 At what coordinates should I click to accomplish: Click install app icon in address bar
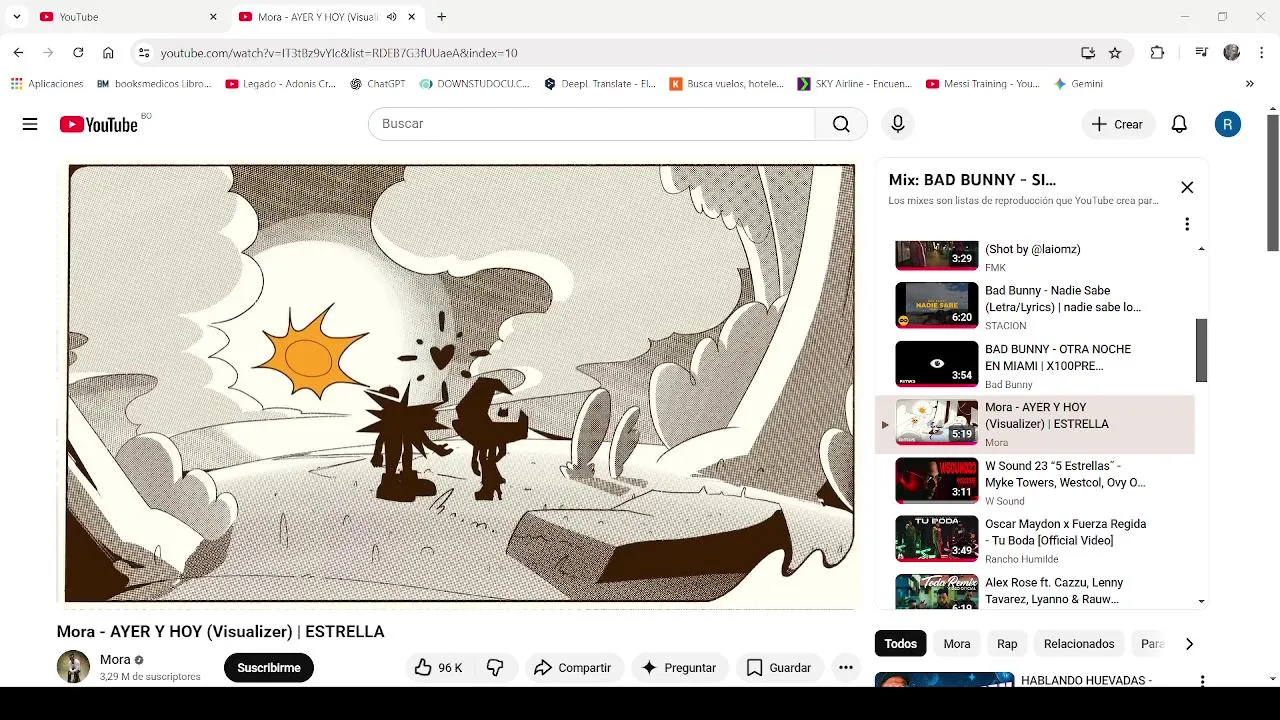1088,53
